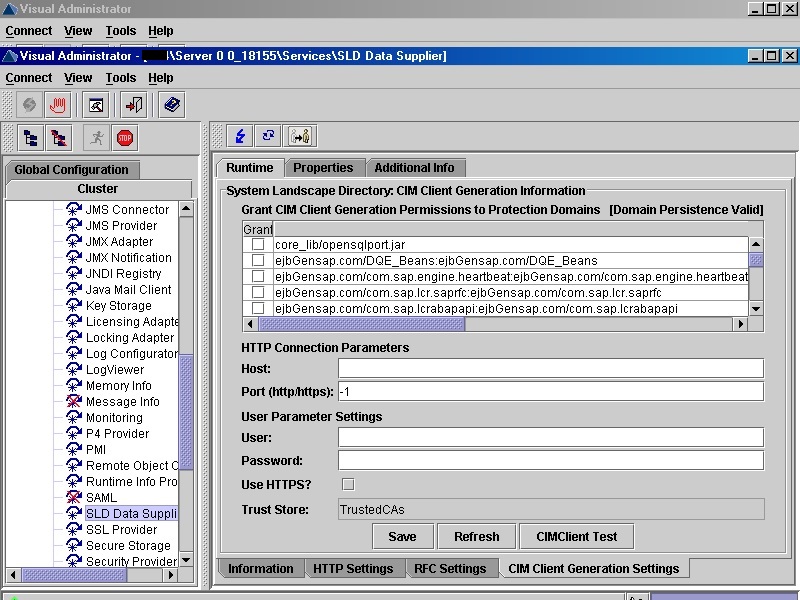Click the Cluster tab header

[97, 189]
